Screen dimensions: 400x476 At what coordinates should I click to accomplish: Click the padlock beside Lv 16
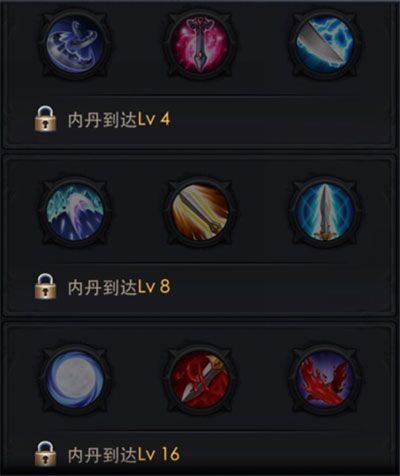tap(46, 454)
